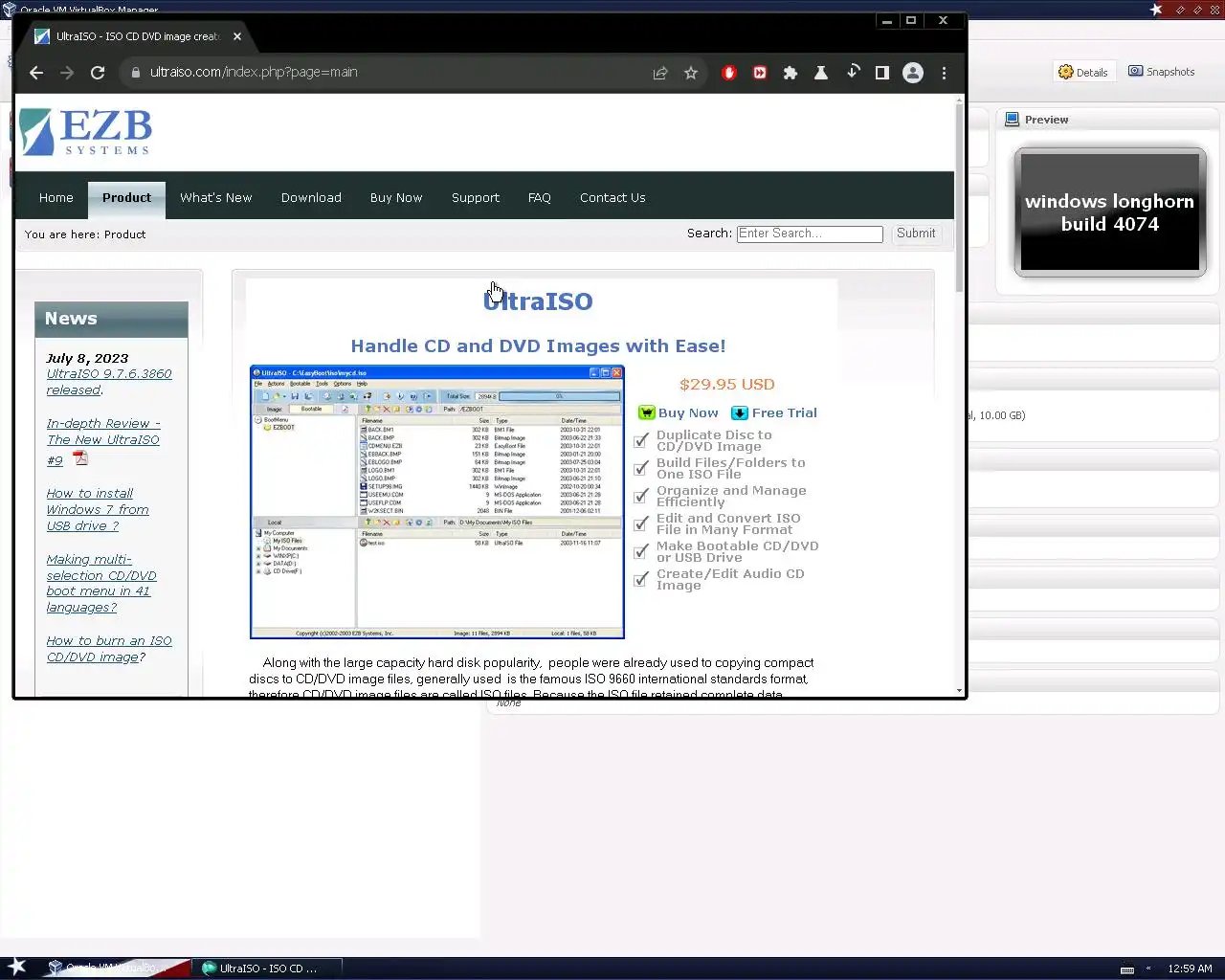Image resolution: width=1225 pixels, height=980 pixels.
Task: Bookmark this page with the star icon
Action: [x=691, y=73]
